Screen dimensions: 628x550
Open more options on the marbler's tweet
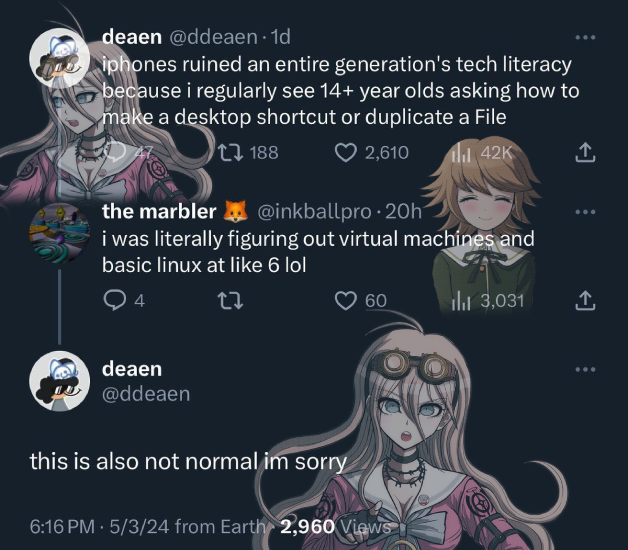pos(585,212)
